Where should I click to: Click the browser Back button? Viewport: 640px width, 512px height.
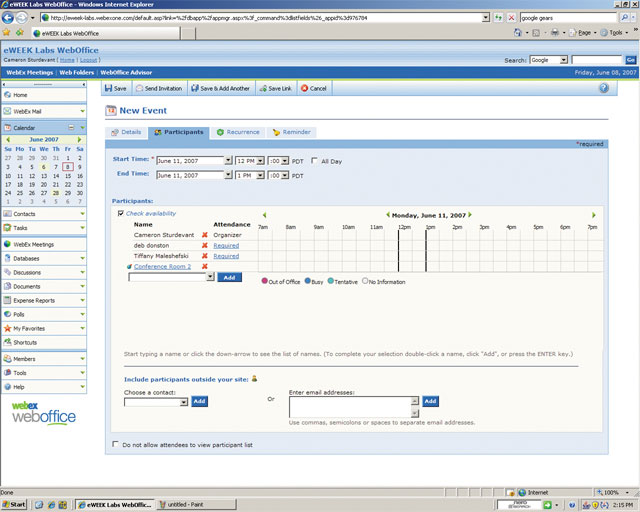pyautogui.click(x=8, y=18)
